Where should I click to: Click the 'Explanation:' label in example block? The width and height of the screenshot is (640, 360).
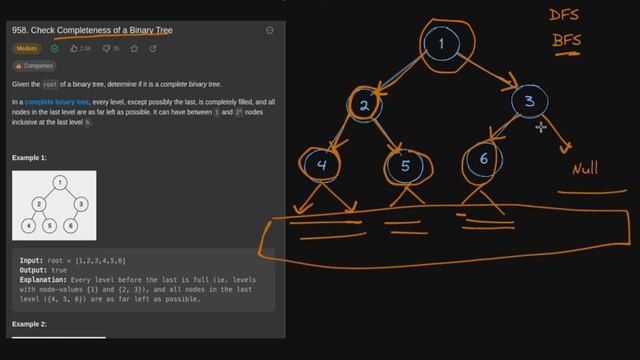(x=43, y=280)
